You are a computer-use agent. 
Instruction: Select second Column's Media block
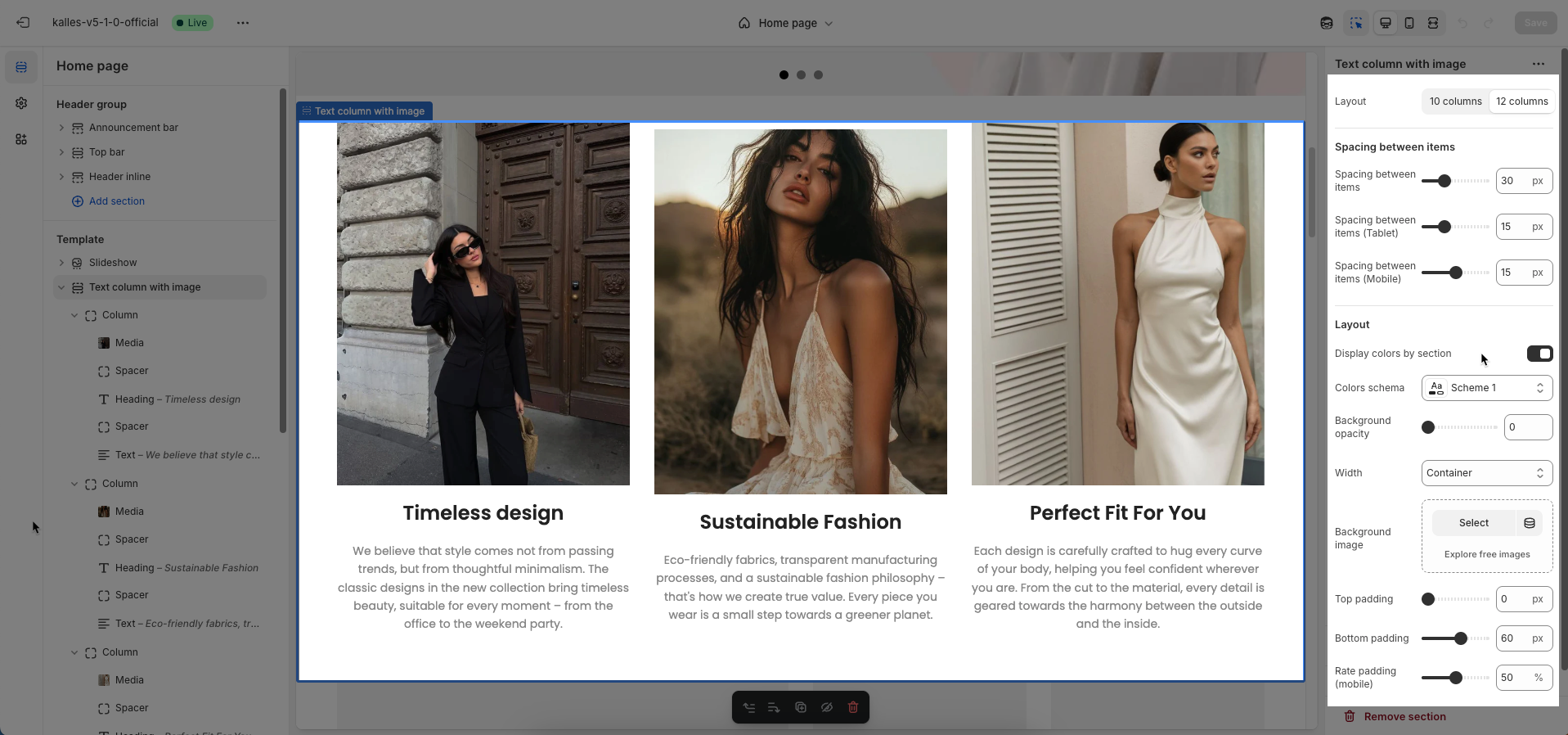(129, 512)
